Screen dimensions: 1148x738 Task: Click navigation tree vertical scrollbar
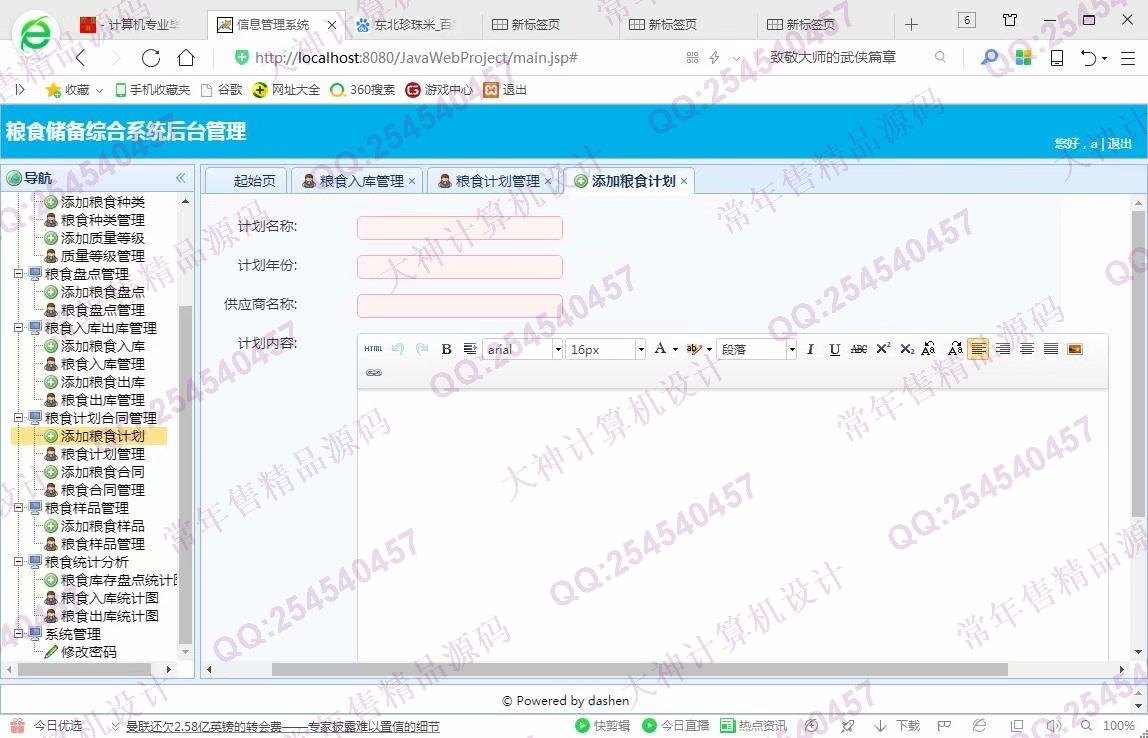(185, 476)
